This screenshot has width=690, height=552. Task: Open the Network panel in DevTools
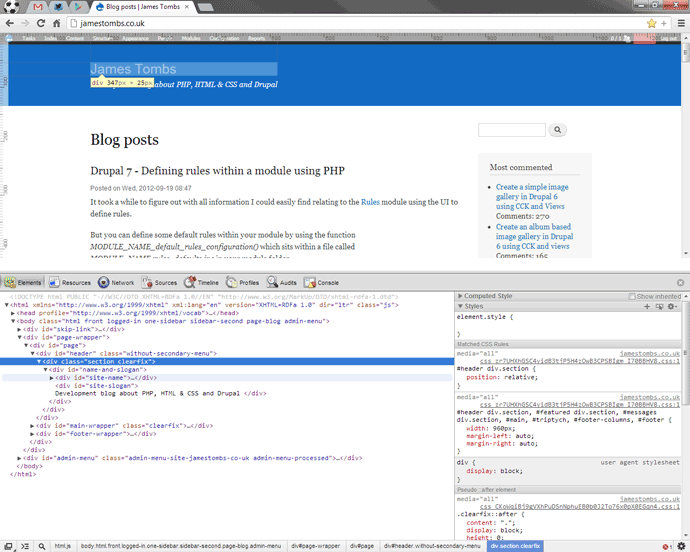pos(116,283)
